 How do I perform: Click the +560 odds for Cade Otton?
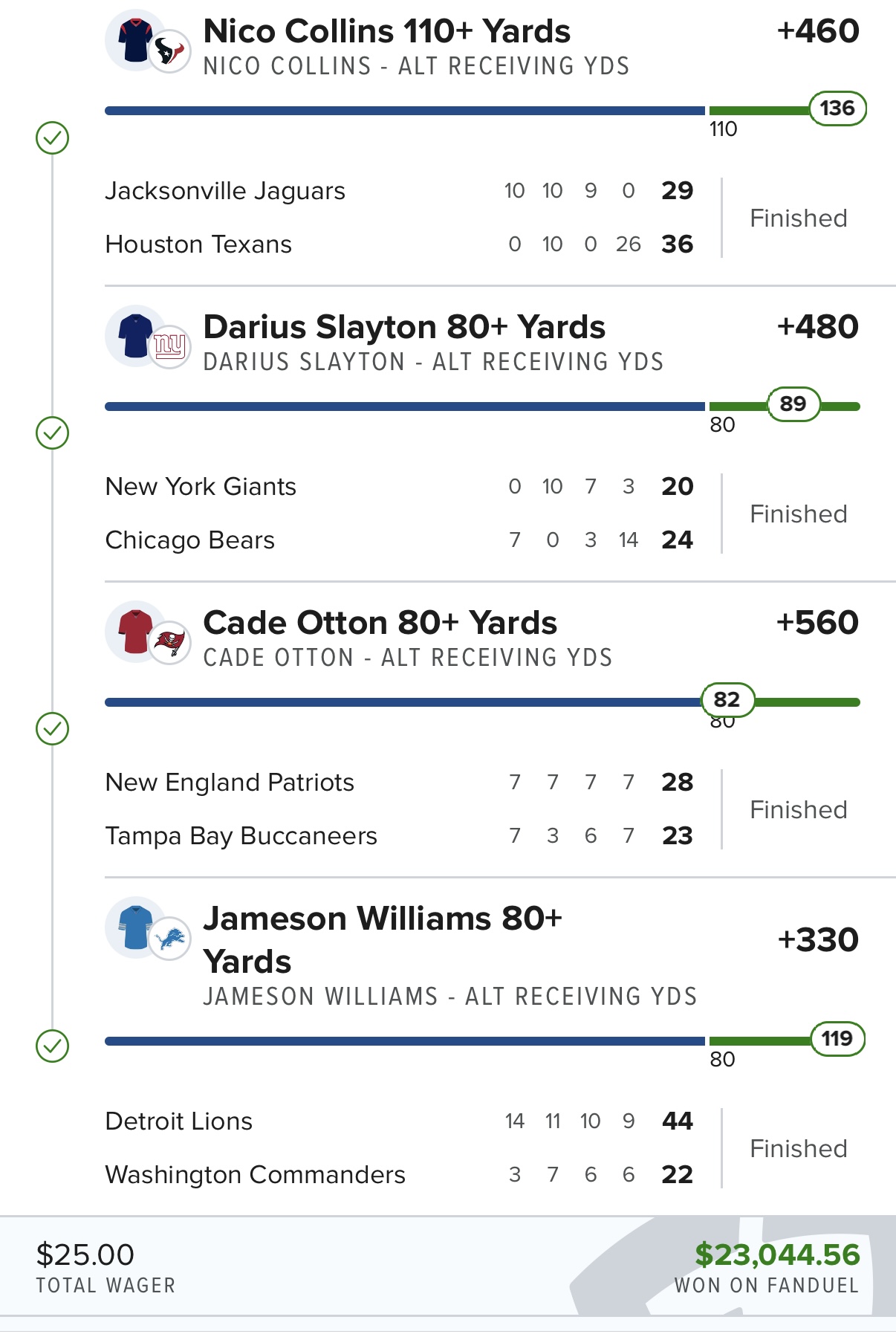click(817, 624)
